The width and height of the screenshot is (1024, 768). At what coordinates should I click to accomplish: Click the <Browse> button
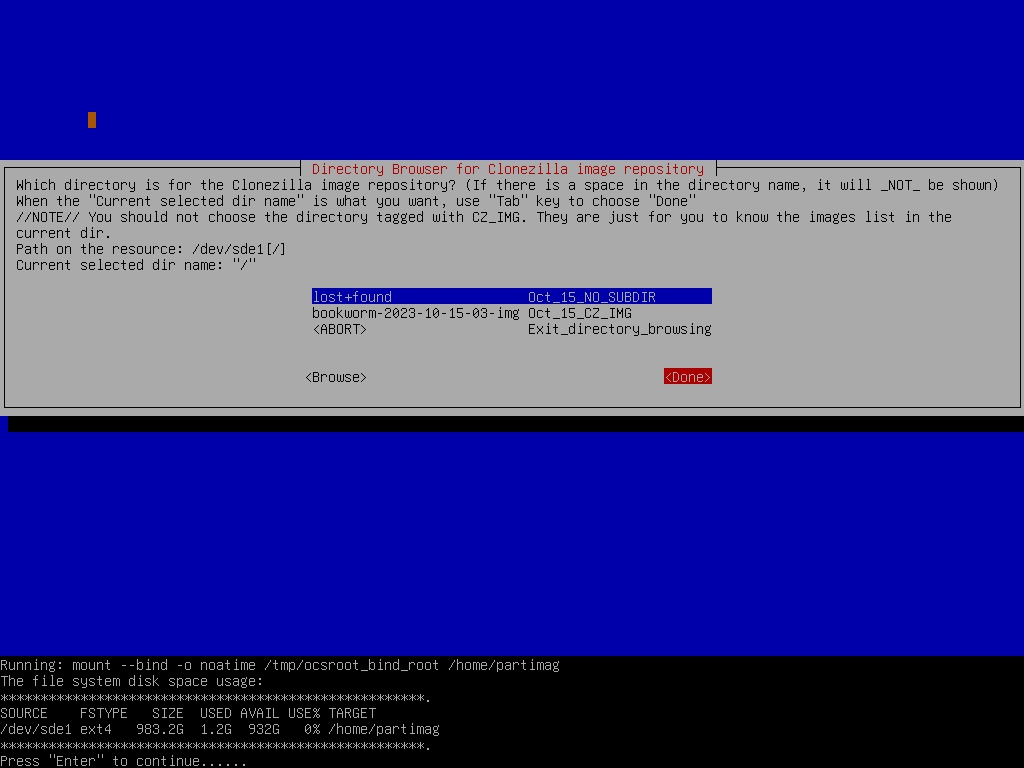point(334,377)
